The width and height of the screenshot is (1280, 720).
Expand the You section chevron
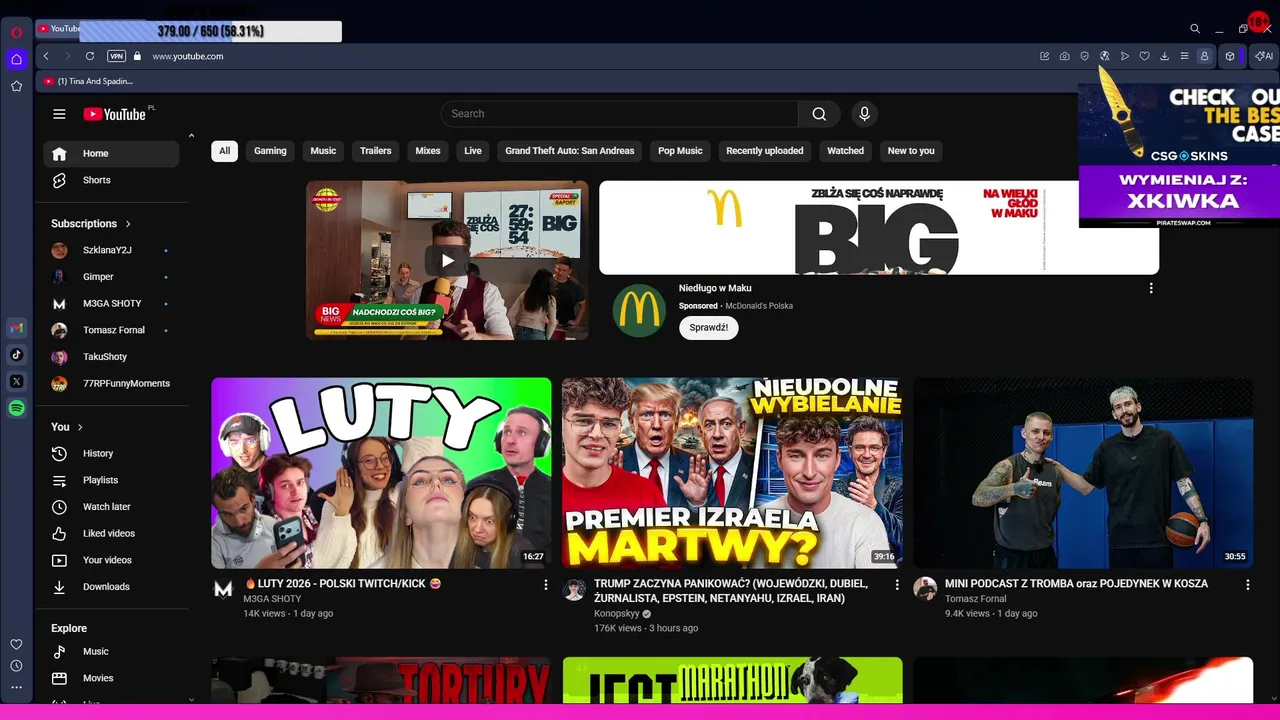point(80,427)
